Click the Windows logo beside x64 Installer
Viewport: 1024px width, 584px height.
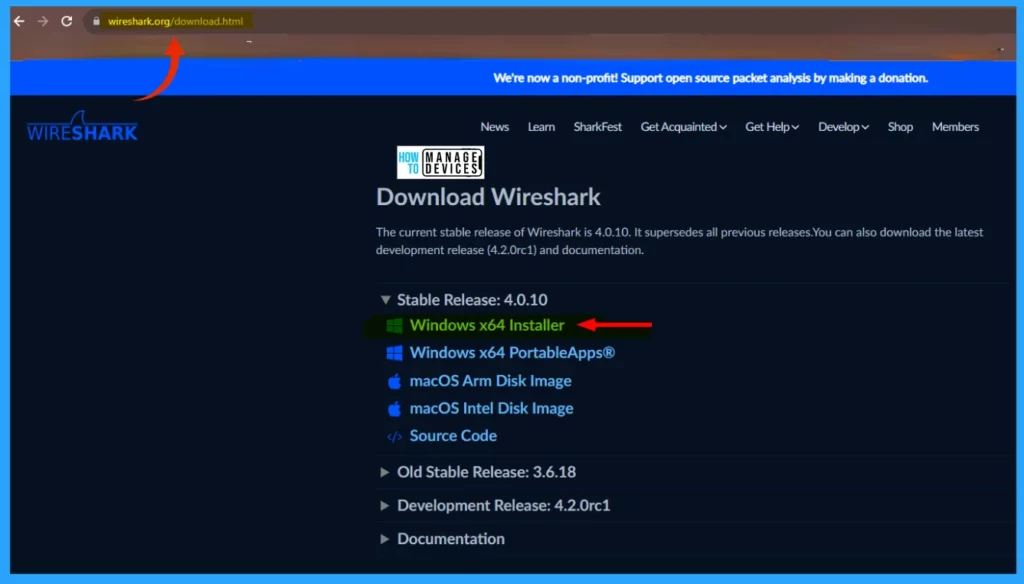point(394,326)
